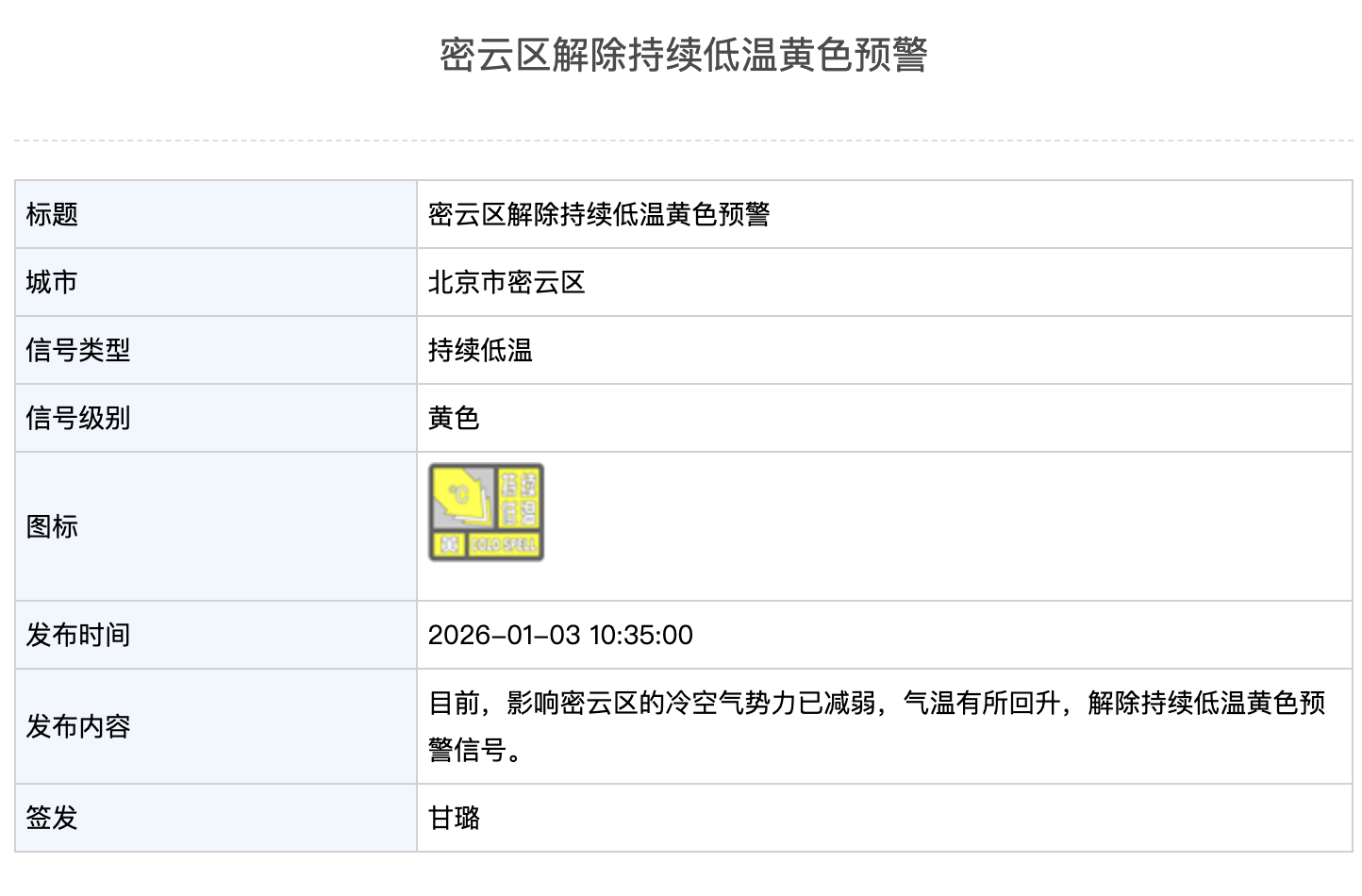This screenshot has width=1362, height=896.
Task: Click the signer name 甘璐
Action: [454, 818]
